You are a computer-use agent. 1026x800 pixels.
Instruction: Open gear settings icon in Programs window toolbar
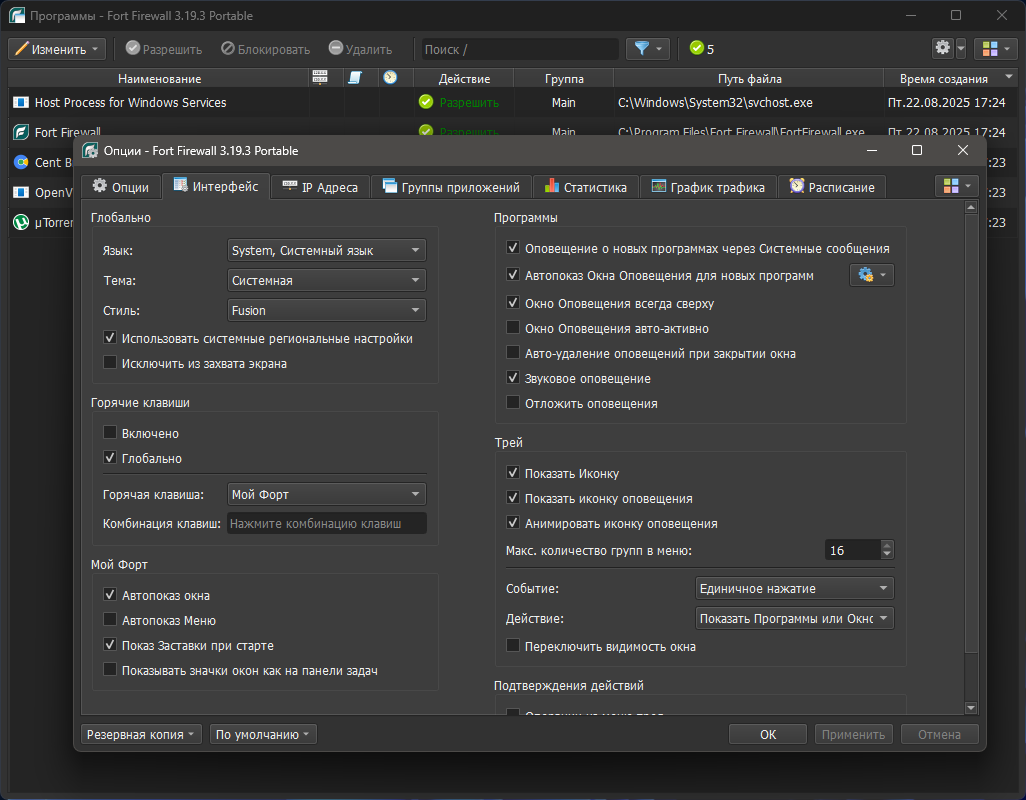(x=942, y=48)
